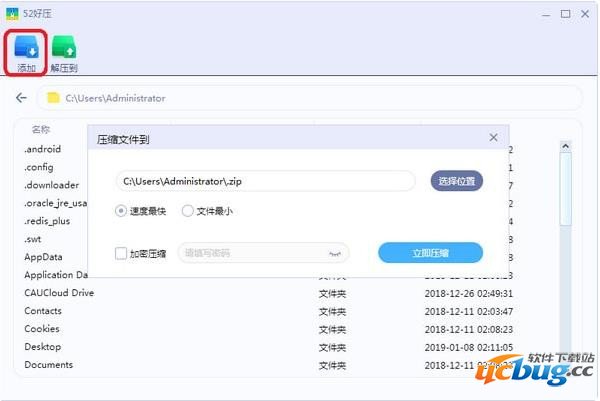Click the vertical scrollbar thumb

(566, 189)
